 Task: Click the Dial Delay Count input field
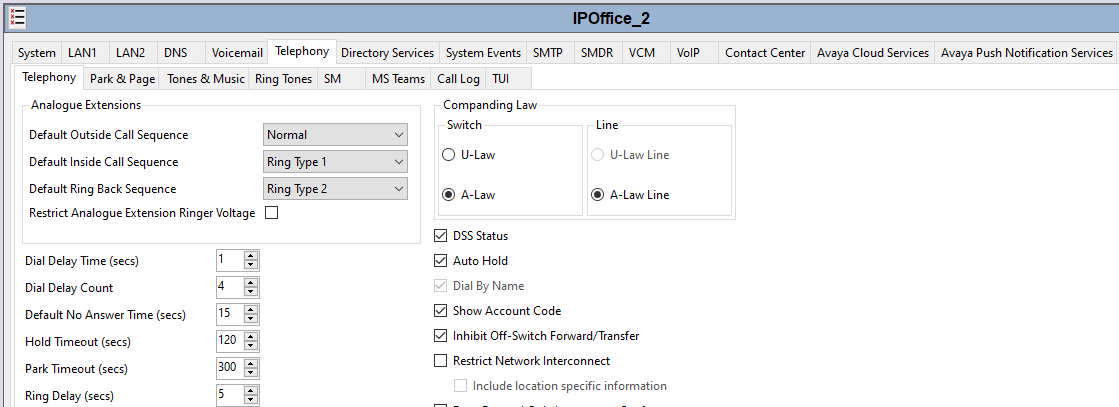[228, 287]
